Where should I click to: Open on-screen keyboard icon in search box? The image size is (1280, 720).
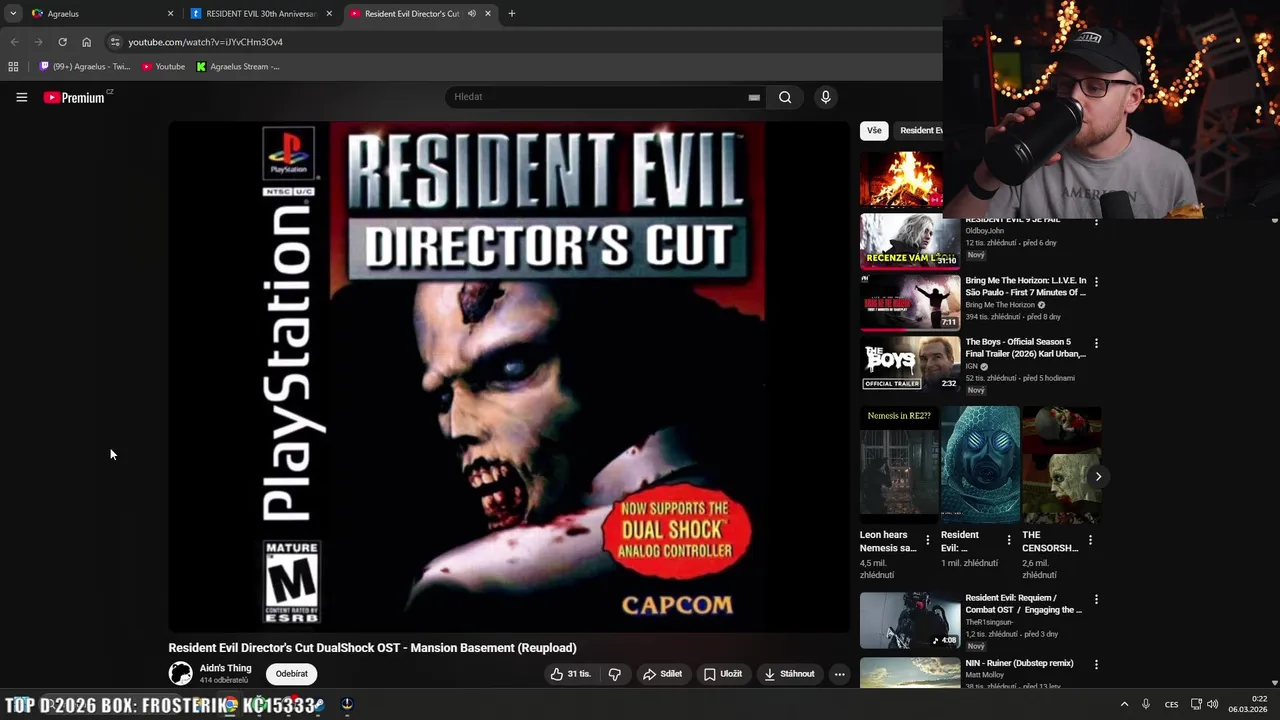(754, 97)
